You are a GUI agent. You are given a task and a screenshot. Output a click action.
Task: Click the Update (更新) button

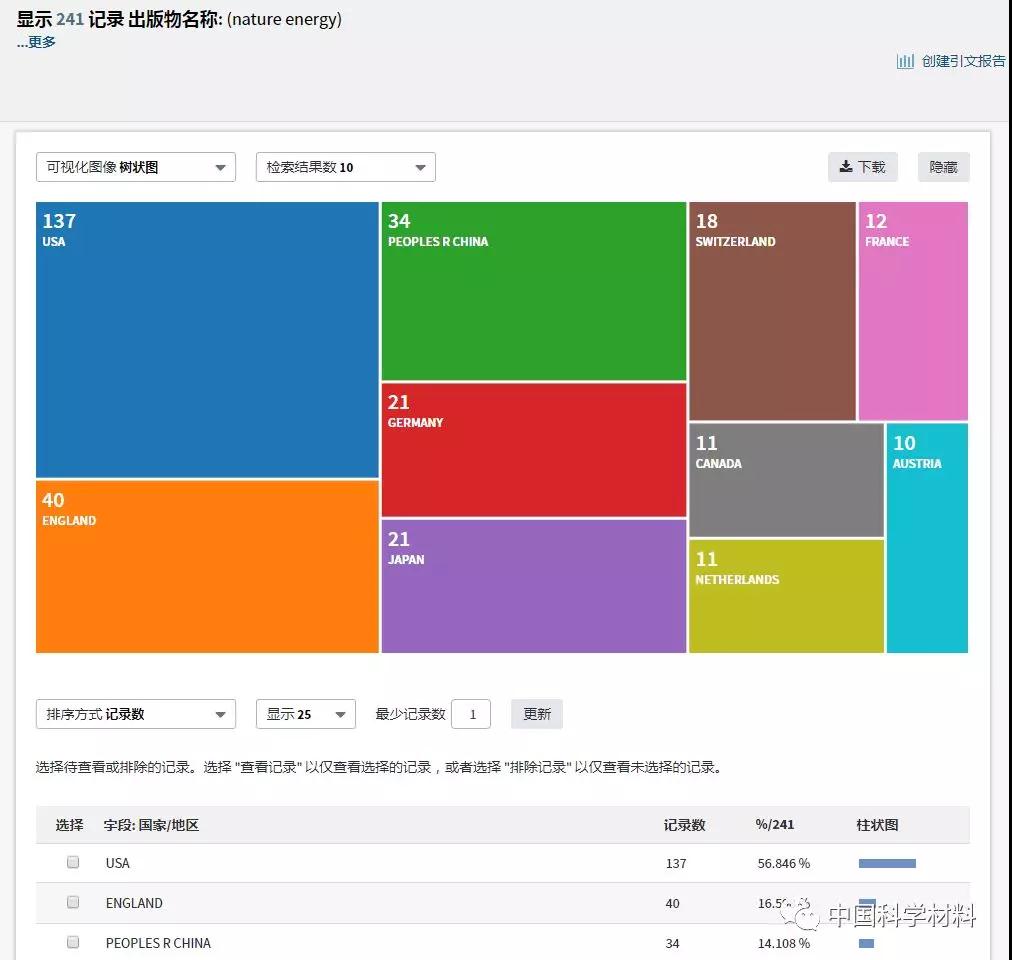537,714
